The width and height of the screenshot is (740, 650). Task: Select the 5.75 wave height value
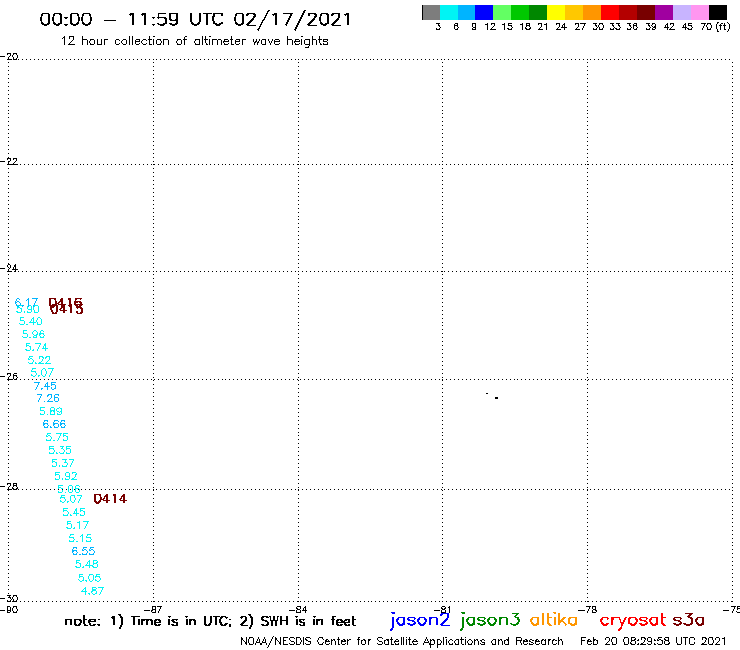click(57, 437)
